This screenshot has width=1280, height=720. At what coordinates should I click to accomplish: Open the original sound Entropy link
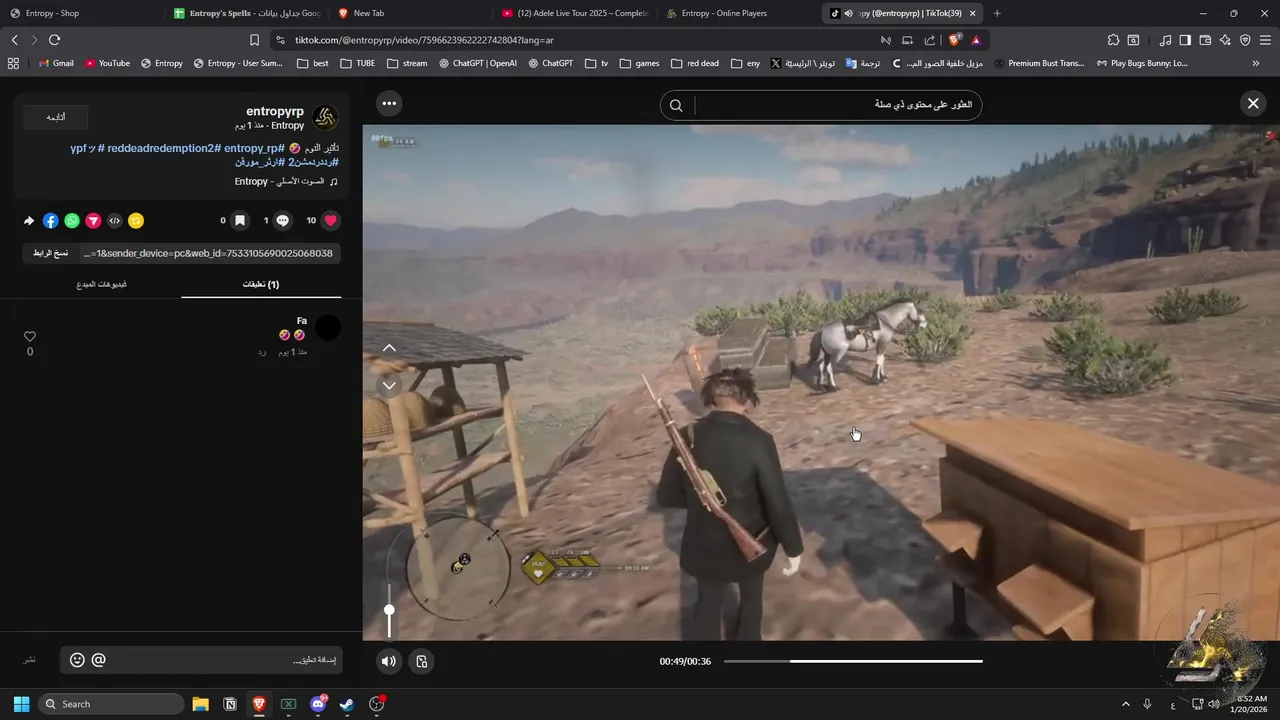click(285, 182)
